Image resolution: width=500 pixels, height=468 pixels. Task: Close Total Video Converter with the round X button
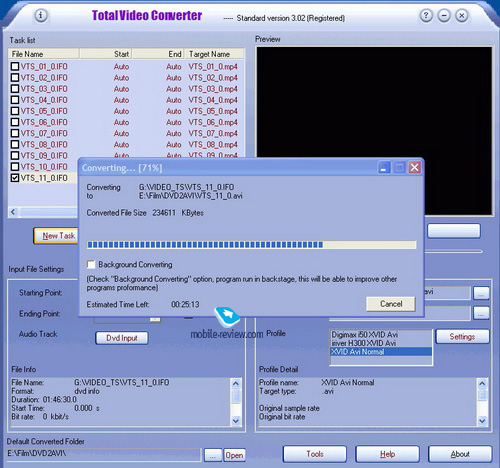[x=462, y=15]
